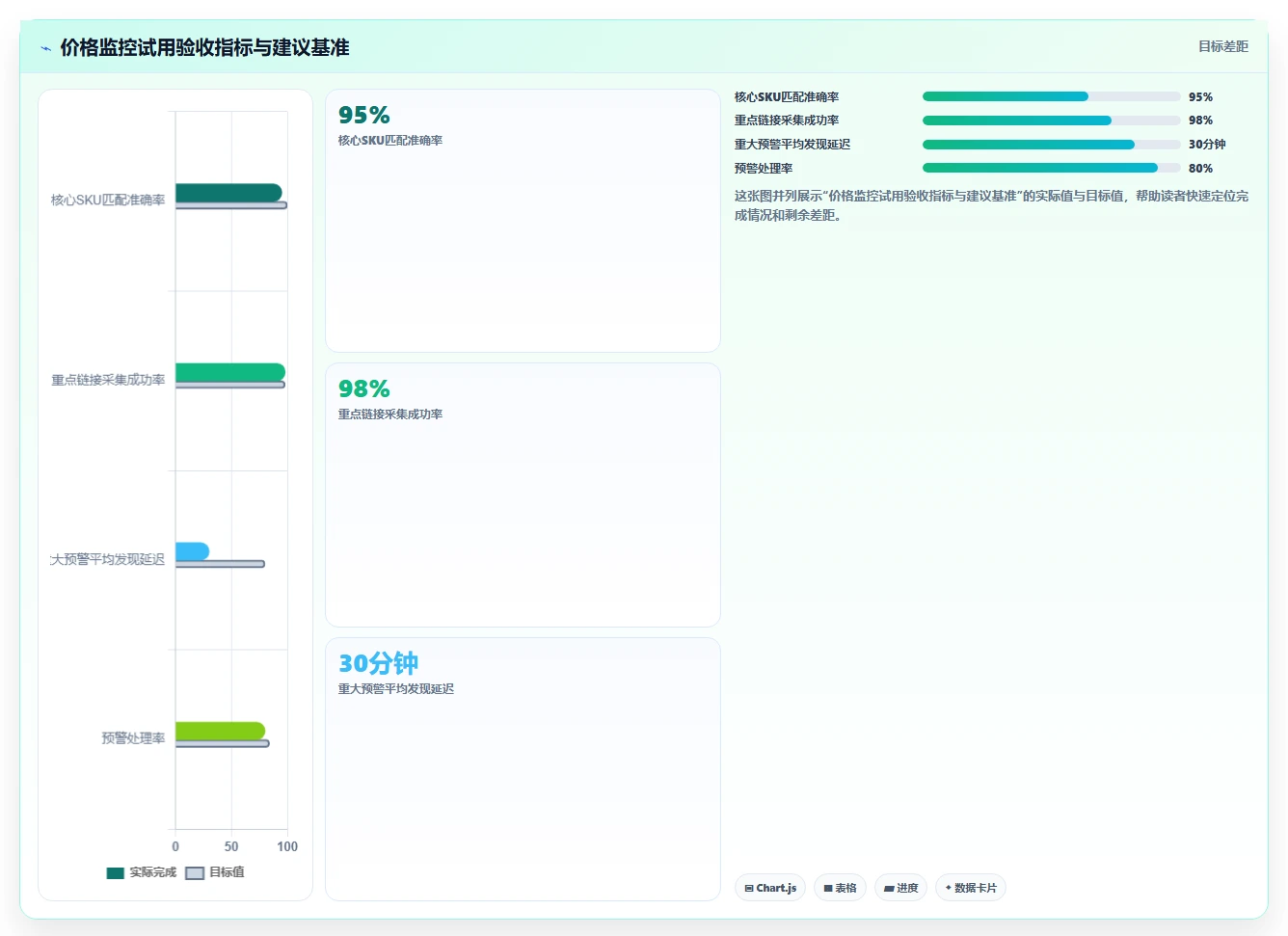
Task: Click the 50 tick on chart axis
Action: pos(231,846)
